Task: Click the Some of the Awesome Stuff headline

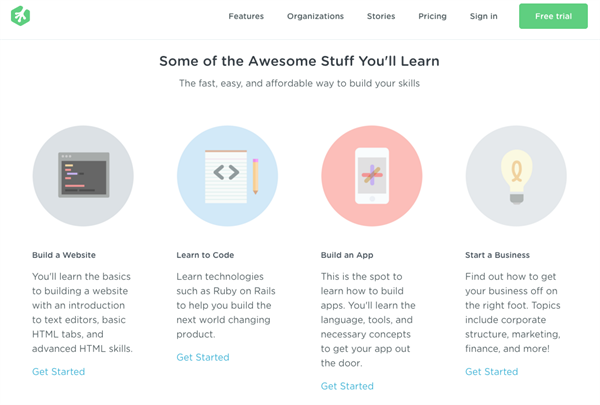Action: (299, 61)
